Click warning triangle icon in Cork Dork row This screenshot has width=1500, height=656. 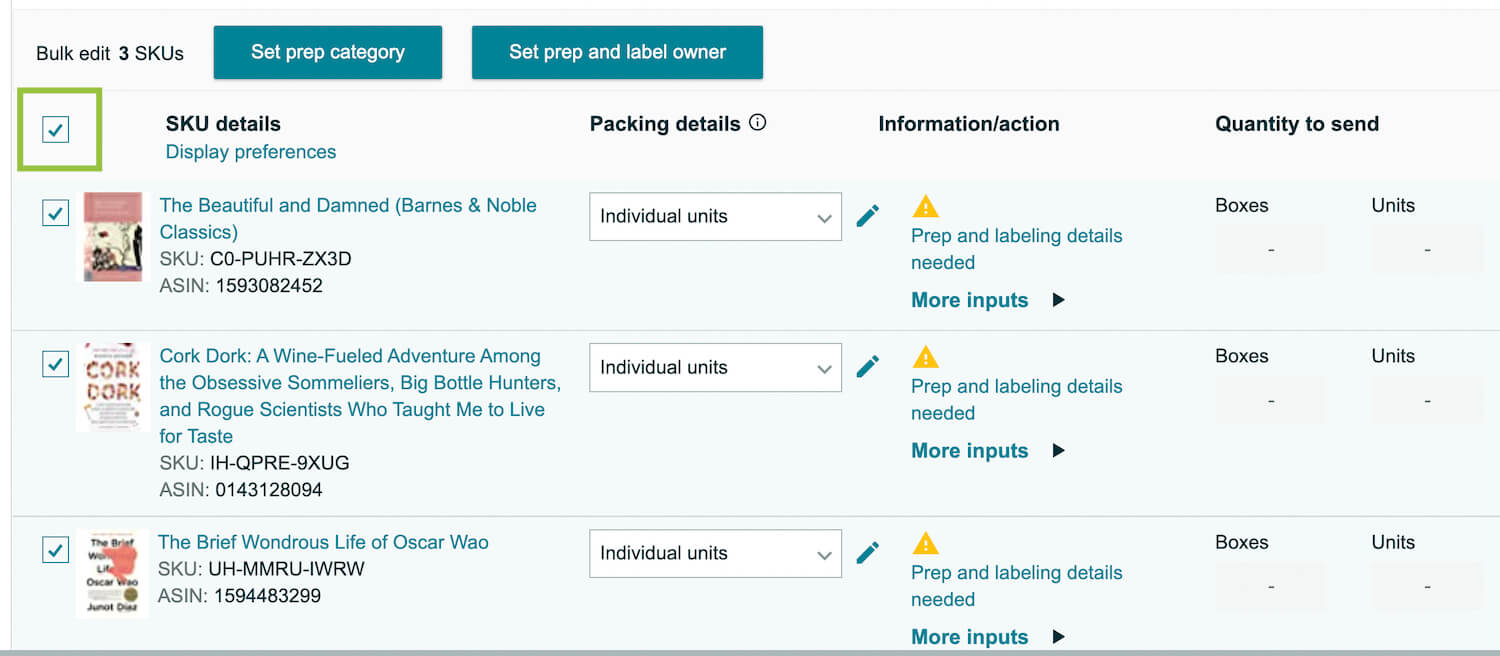(926, 357)
